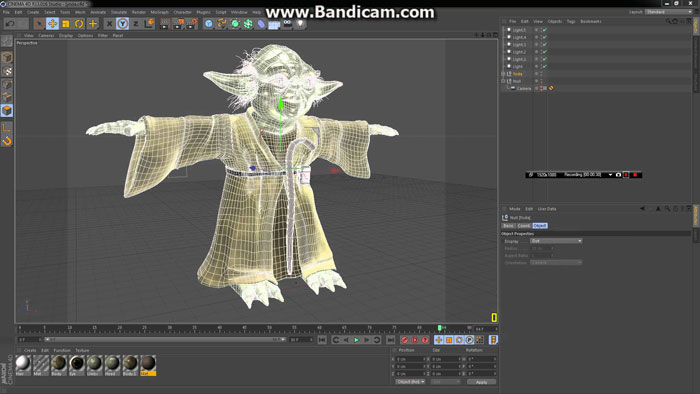The height and width of the screenshot is (394, 700).
Task: Open the MoGraph menu
Action: [159, 12]
